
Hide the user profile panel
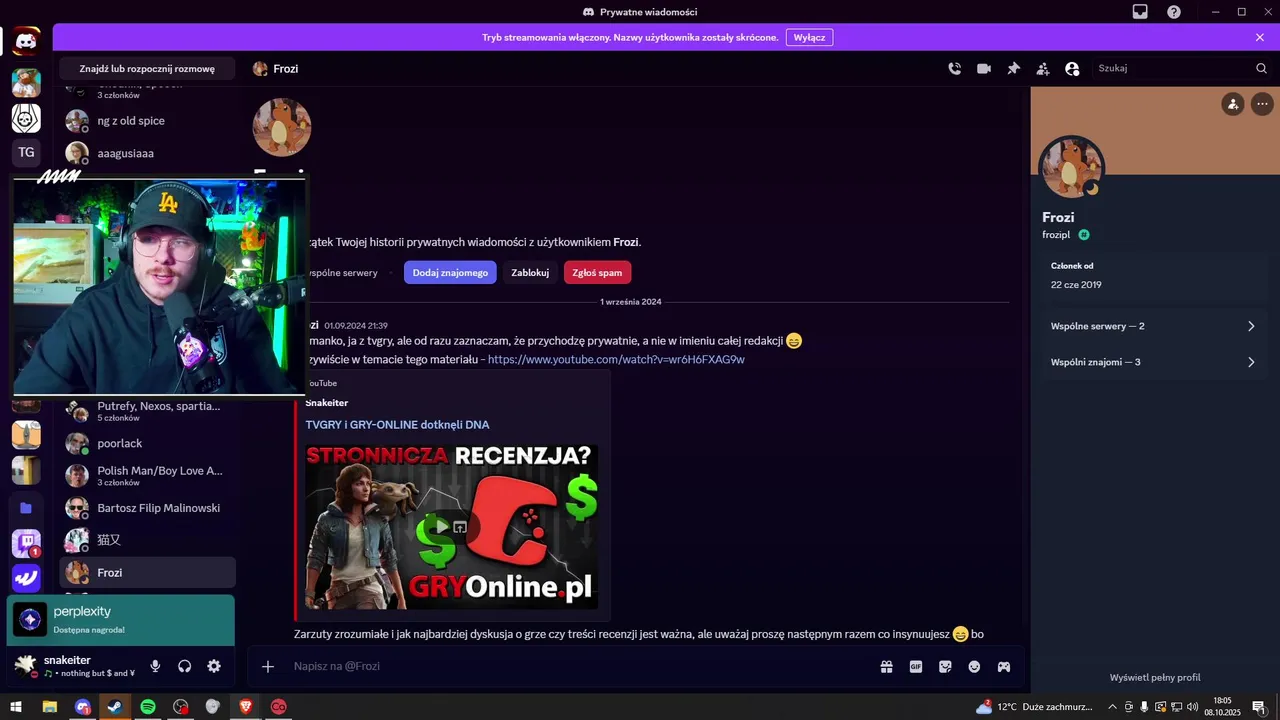[1072, 69]
